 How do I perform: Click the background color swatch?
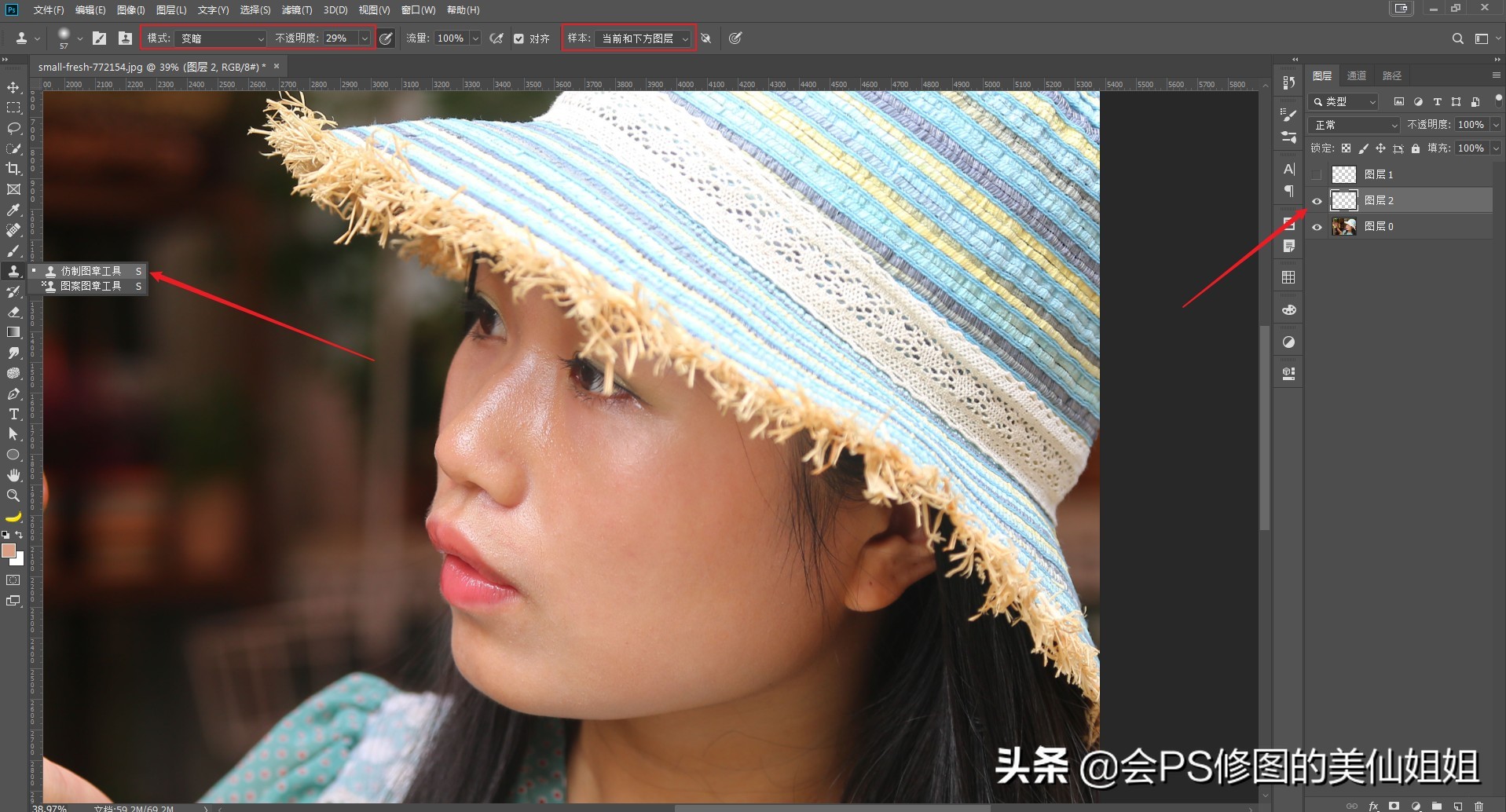[20, 560]
